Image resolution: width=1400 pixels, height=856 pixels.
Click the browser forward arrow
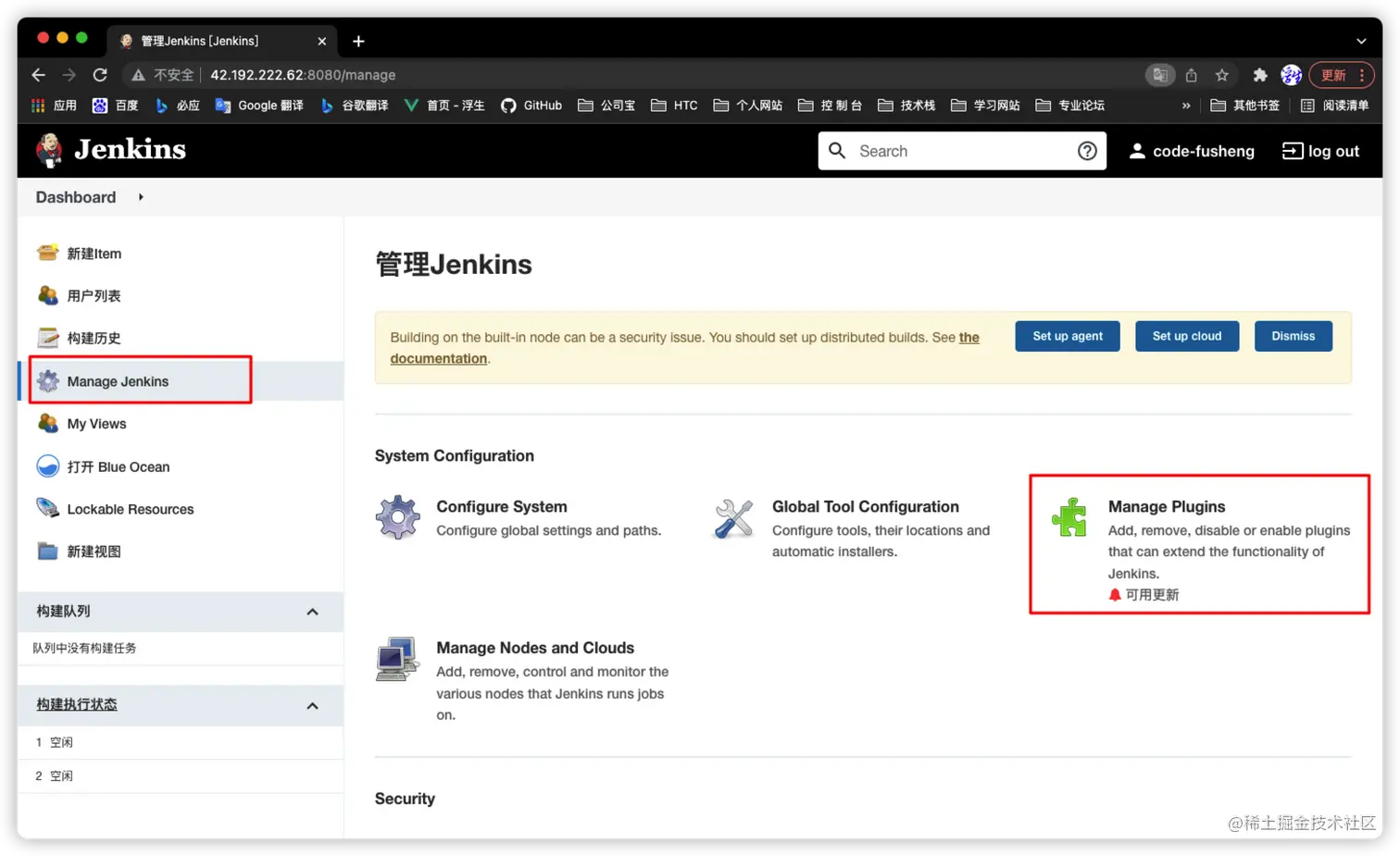point(69,75)
